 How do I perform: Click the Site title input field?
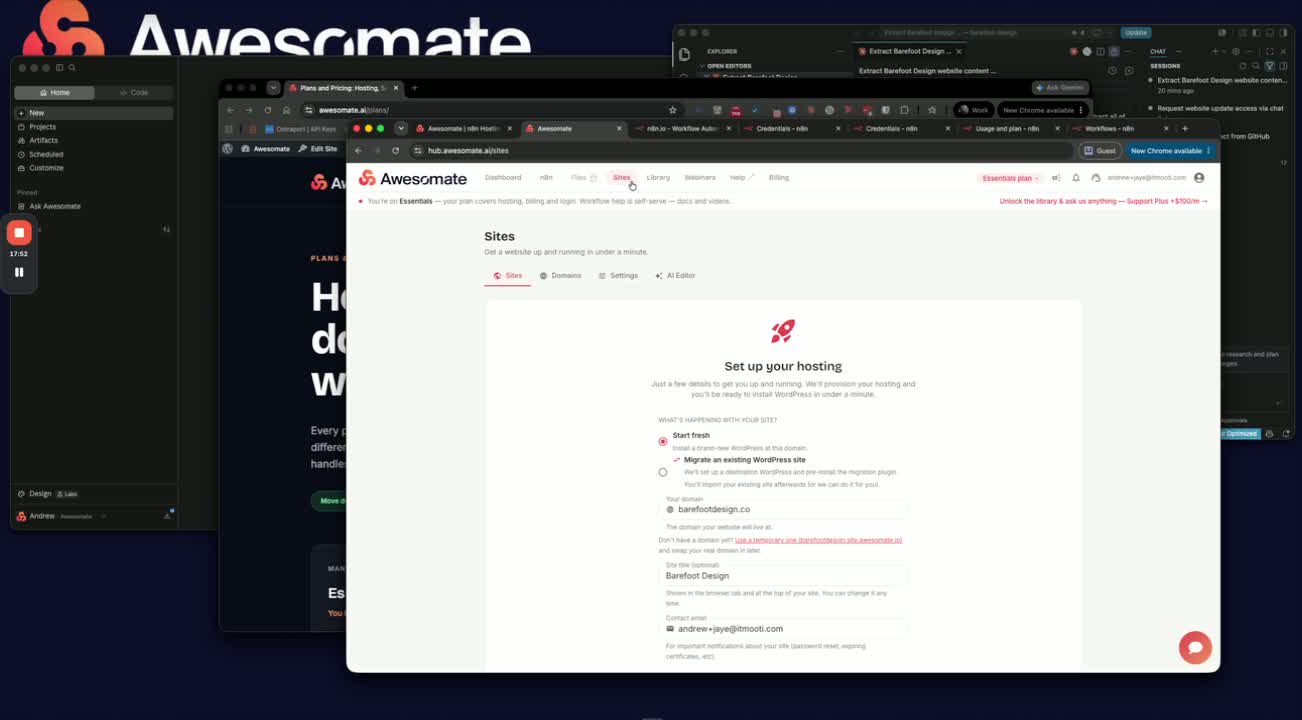coord(784,576)
